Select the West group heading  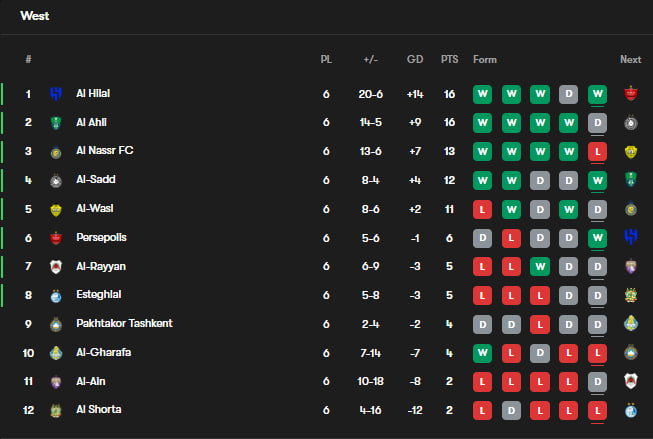coord(35,16)
